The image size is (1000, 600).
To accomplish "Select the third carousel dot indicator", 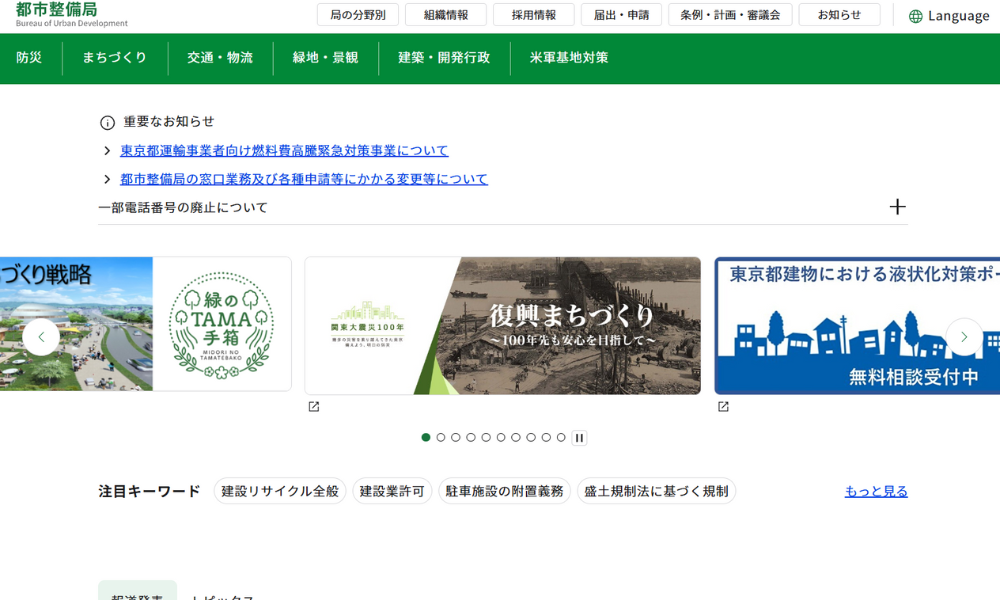I will coord(455,437).
